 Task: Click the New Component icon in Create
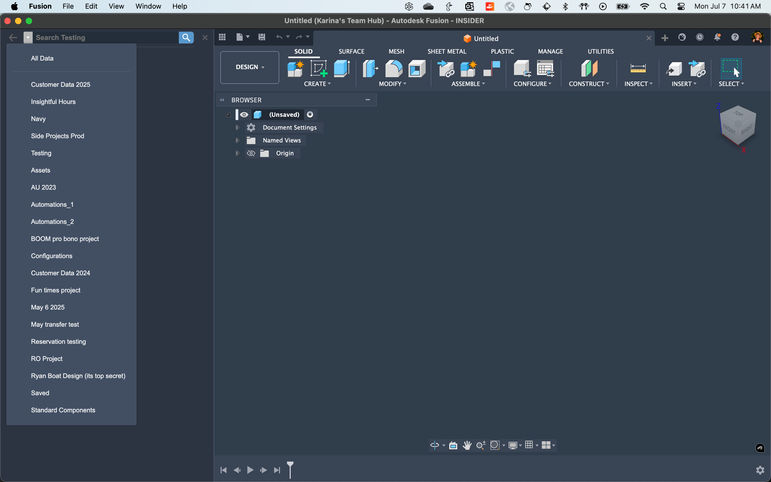click(x=296, y=69)
